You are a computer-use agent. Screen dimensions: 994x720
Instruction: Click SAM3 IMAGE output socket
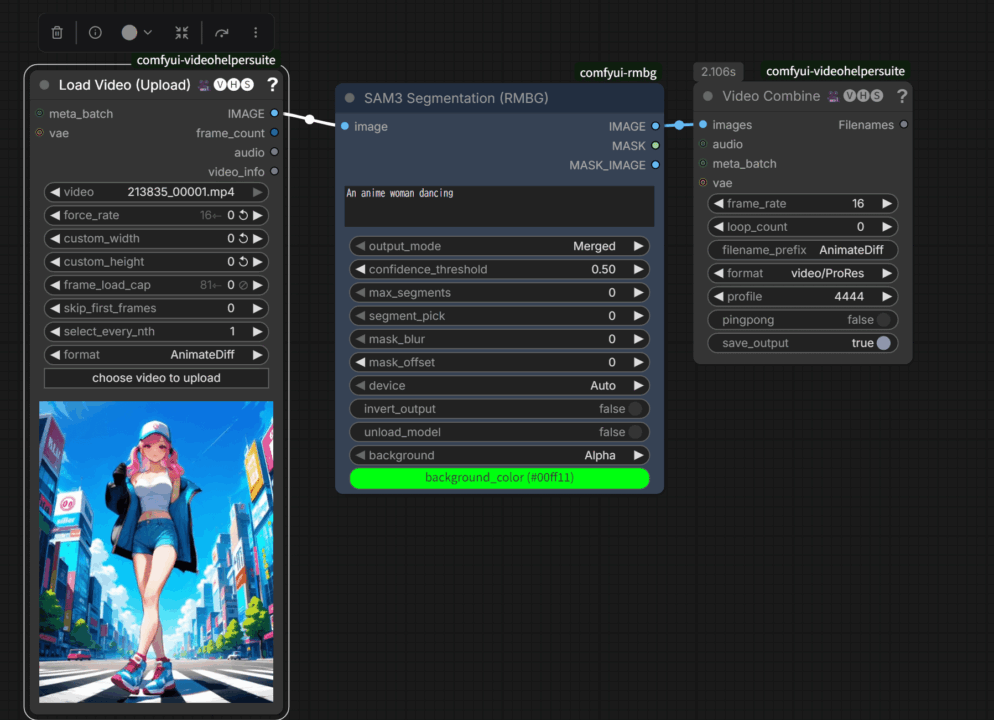(x=655, y=126)
